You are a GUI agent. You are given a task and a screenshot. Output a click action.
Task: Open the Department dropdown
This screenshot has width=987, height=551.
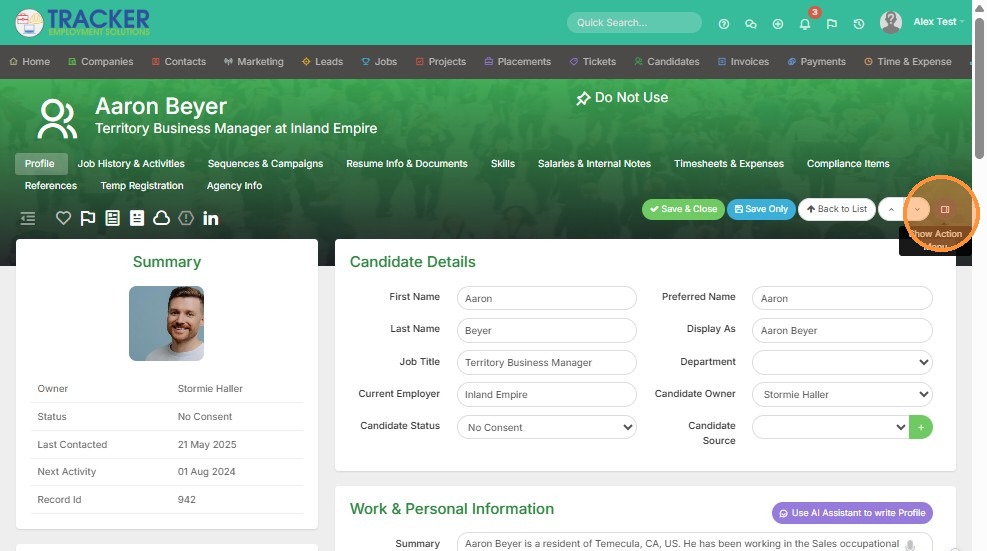pyautogui.click(x=842, y=362)
